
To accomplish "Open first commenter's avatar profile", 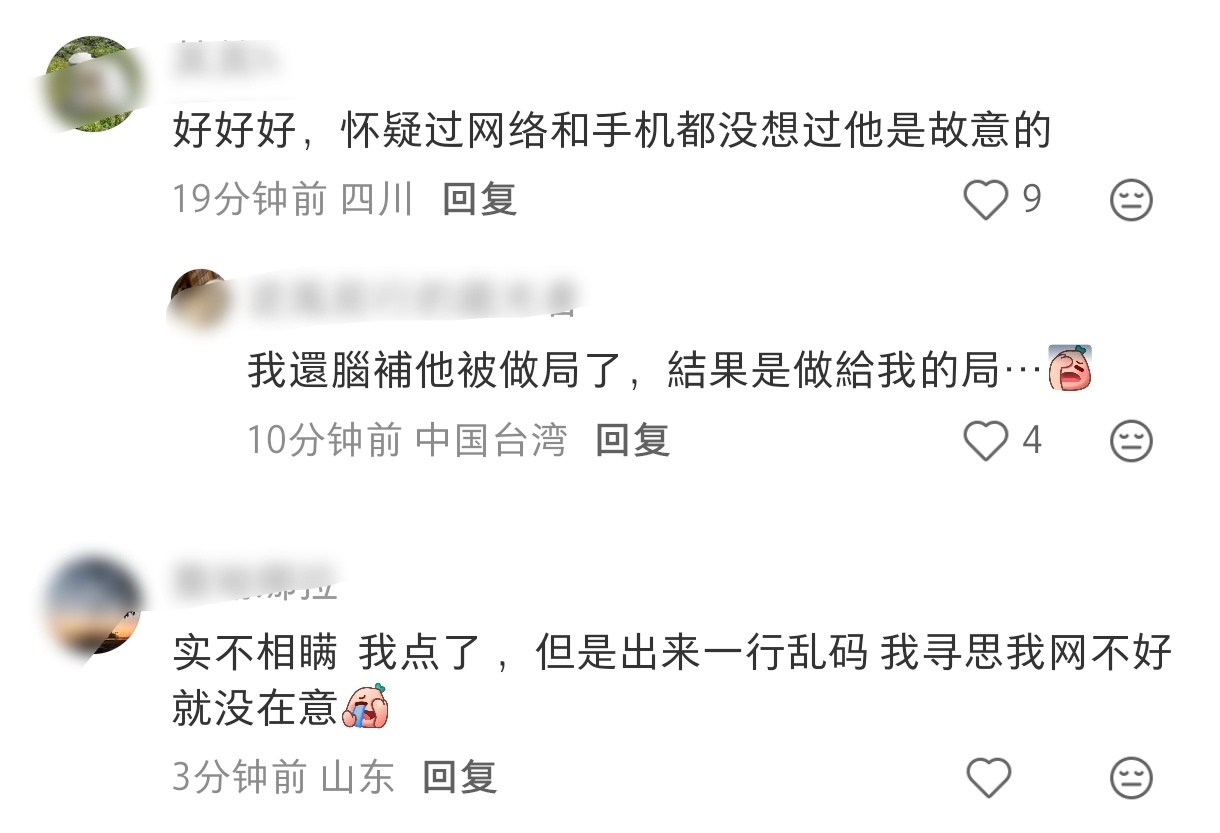I will pyautogui.click(x=92, y=84).
